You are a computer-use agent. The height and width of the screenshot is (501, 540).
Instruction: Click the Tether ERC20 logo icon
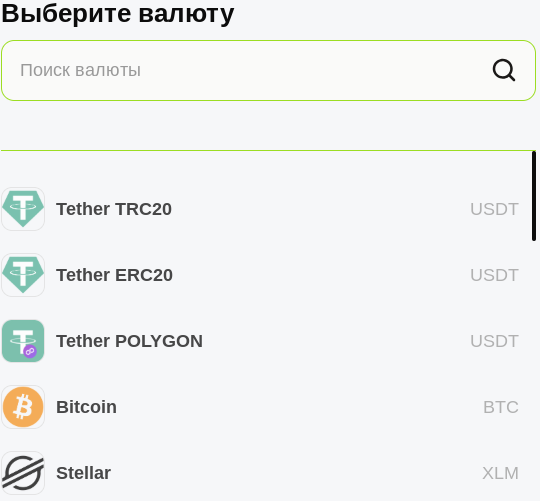click(x=23, y=275)
